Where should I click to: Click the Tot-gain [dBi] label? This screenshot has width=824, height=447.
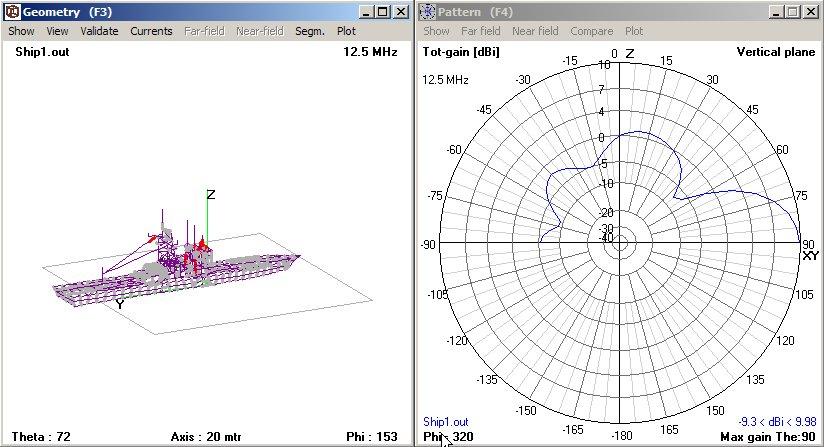pos(461,51)
